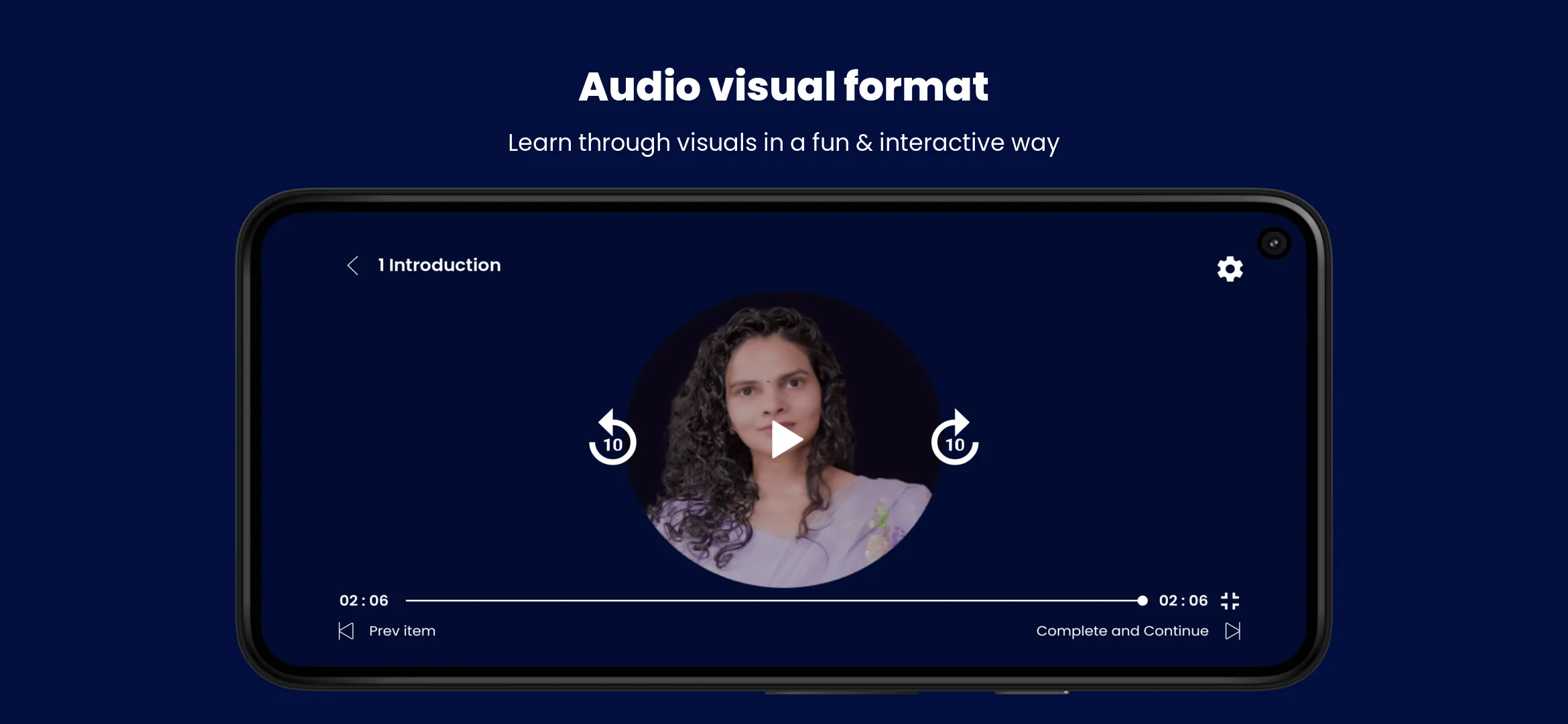The image size is (1568, 724).
Task: Play the Introduction video
Action: click(787, 440)
